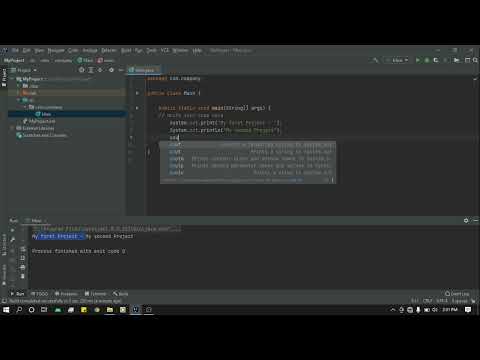Viewport: 480px width, 360px height.
Task: Open the Refactor menu
Action: click(x=109, y=51)
